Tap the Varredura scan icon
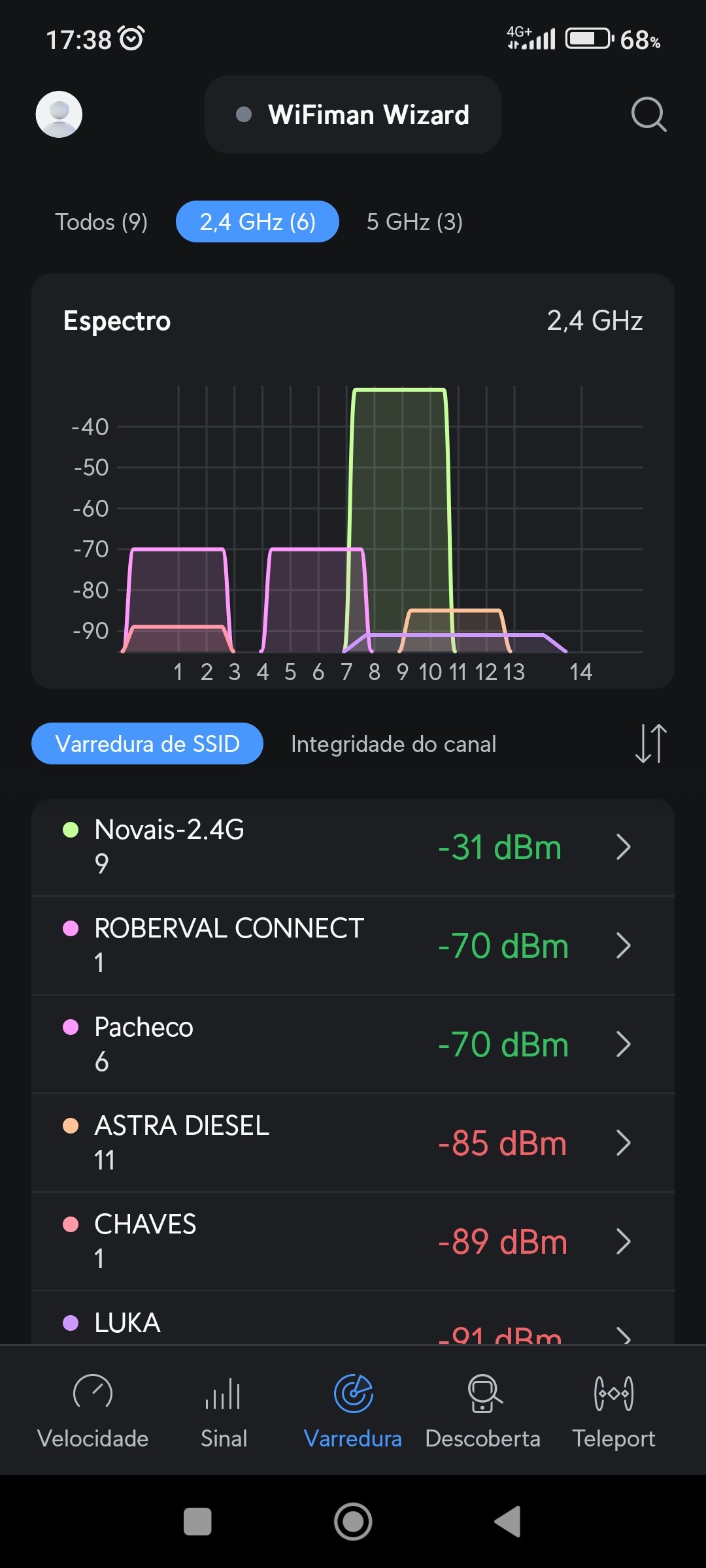706x1568 pixels. 353,1394
